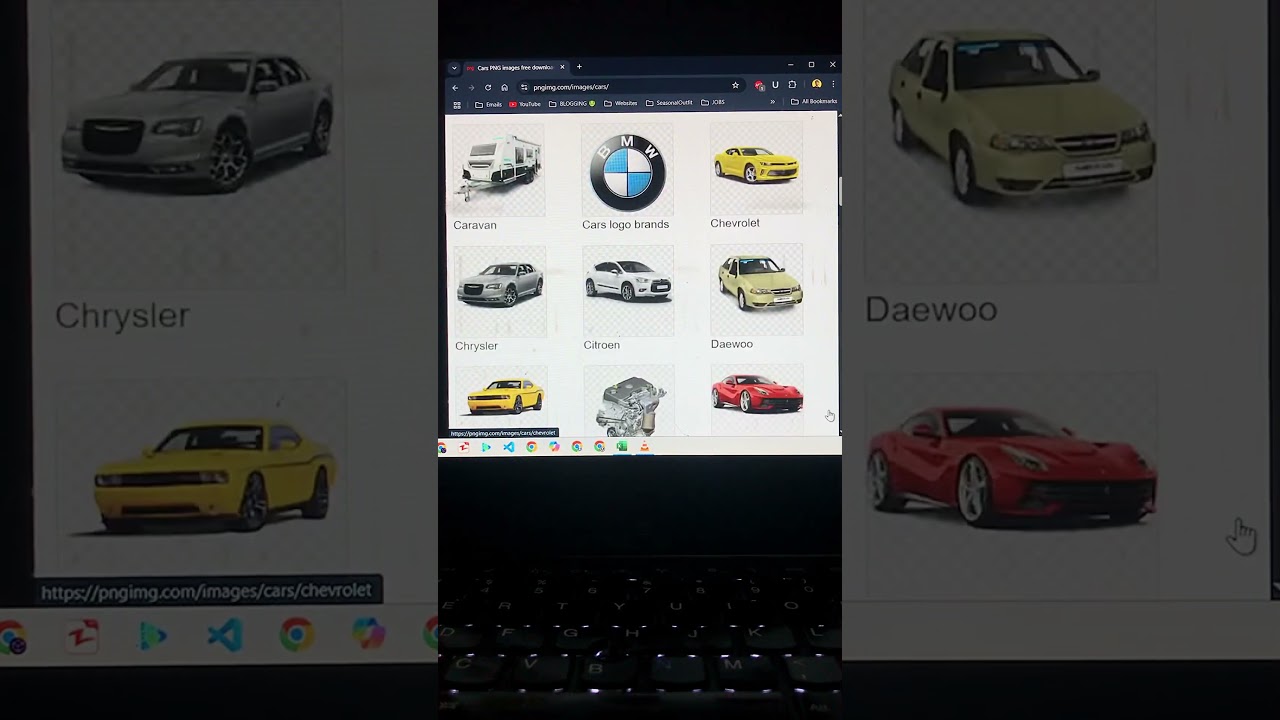Open VS Code from the taskbar
1280x720 pixels.
508,447
